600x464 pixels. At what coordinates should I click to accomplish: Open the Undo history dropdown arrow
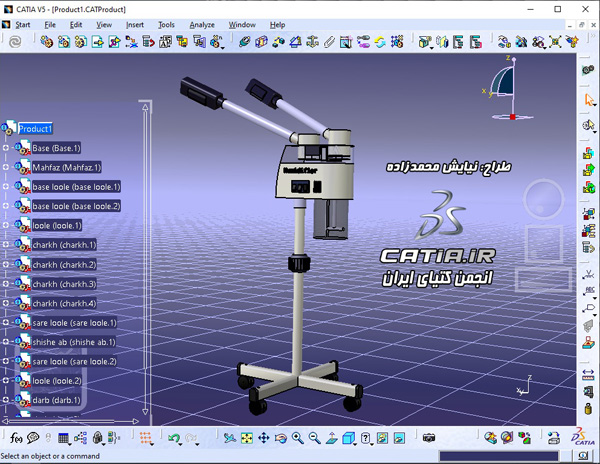[x=180, y=444]
